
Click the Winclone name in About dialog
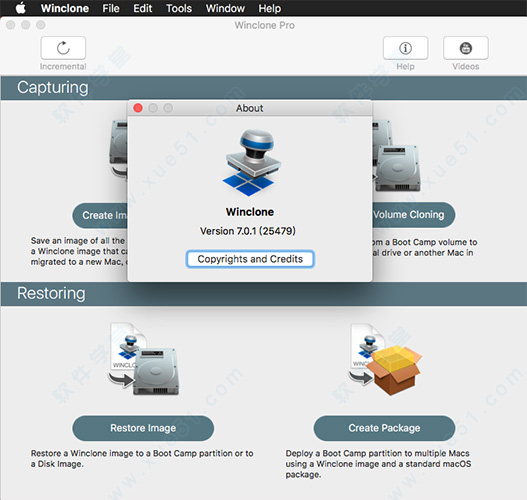click(250, 212)
